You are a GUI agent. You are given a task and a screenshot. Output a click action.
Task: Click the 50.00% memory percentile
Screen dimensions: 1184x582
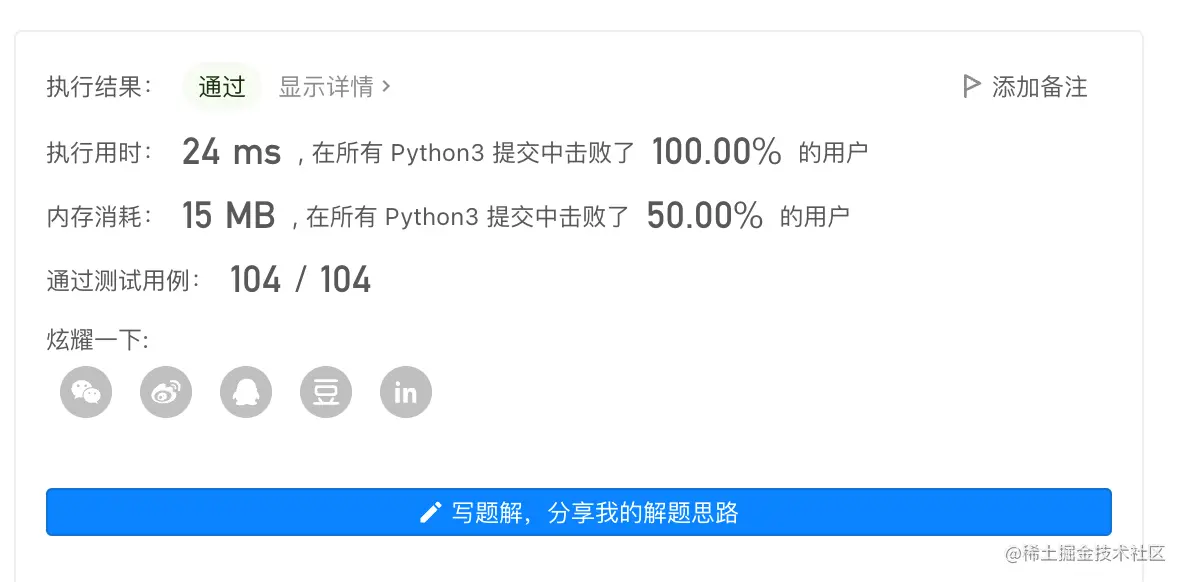click(705, 216)
